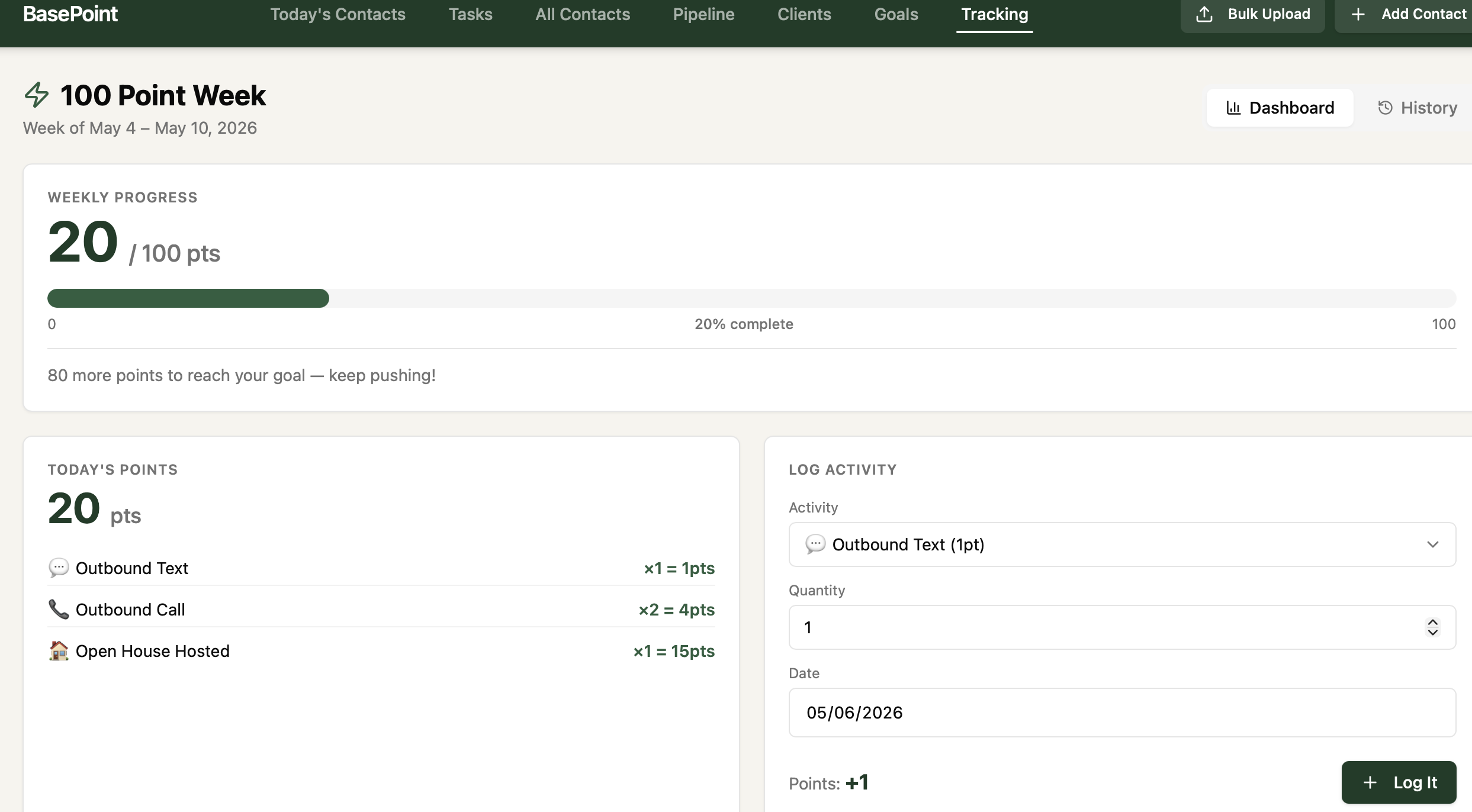Click the 'TODAY'S POINTS' heading
The image size is (1472, 812).
coord(113,469)
